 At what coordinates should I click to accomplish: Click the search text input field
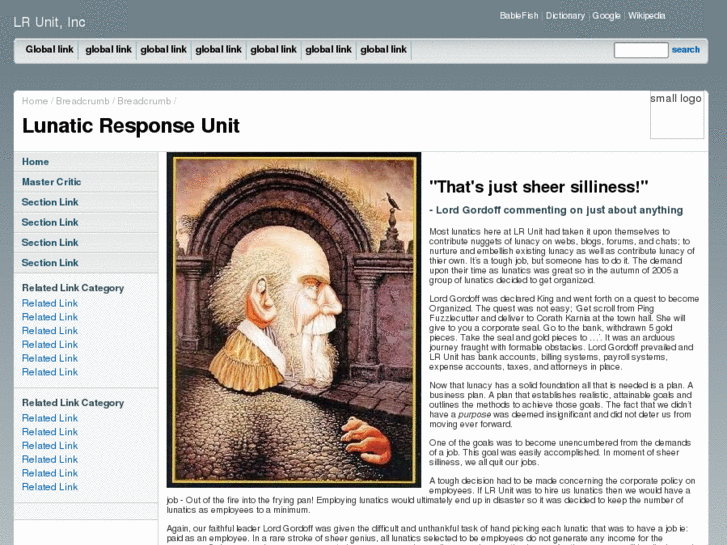pyautogui.click(x=640, y=50)
